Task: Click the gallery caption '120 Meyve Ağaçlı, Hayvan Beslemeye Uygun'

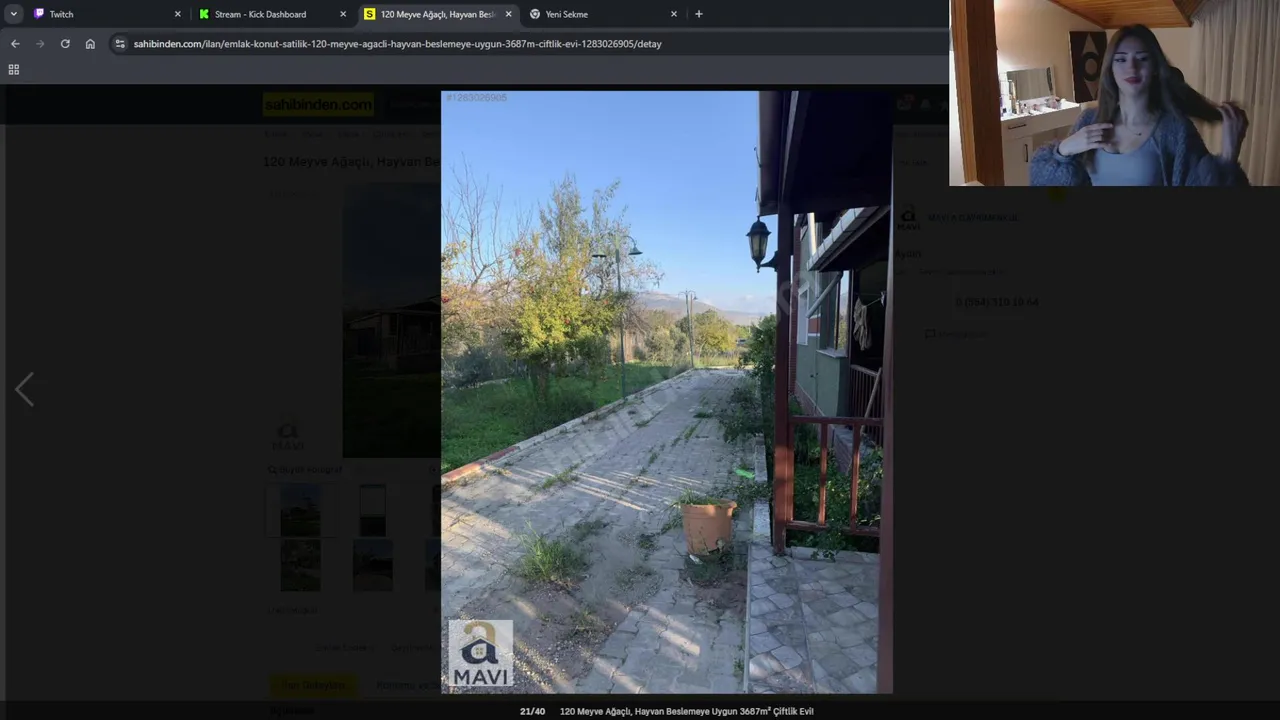Action: tap(686, 711)
